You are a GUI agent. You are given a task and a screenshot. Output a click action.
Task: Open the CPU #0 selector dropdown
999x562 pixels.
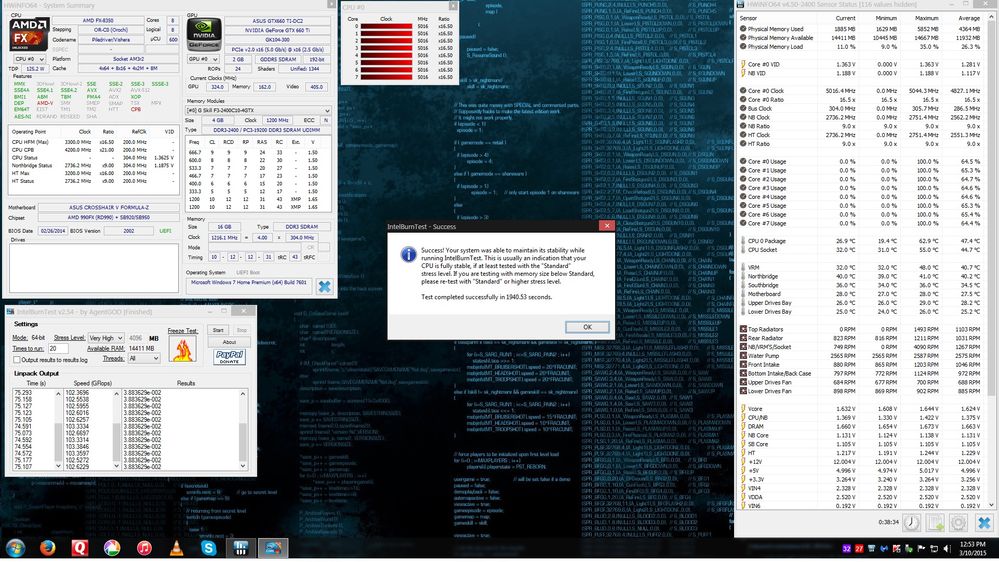[28, 59]
